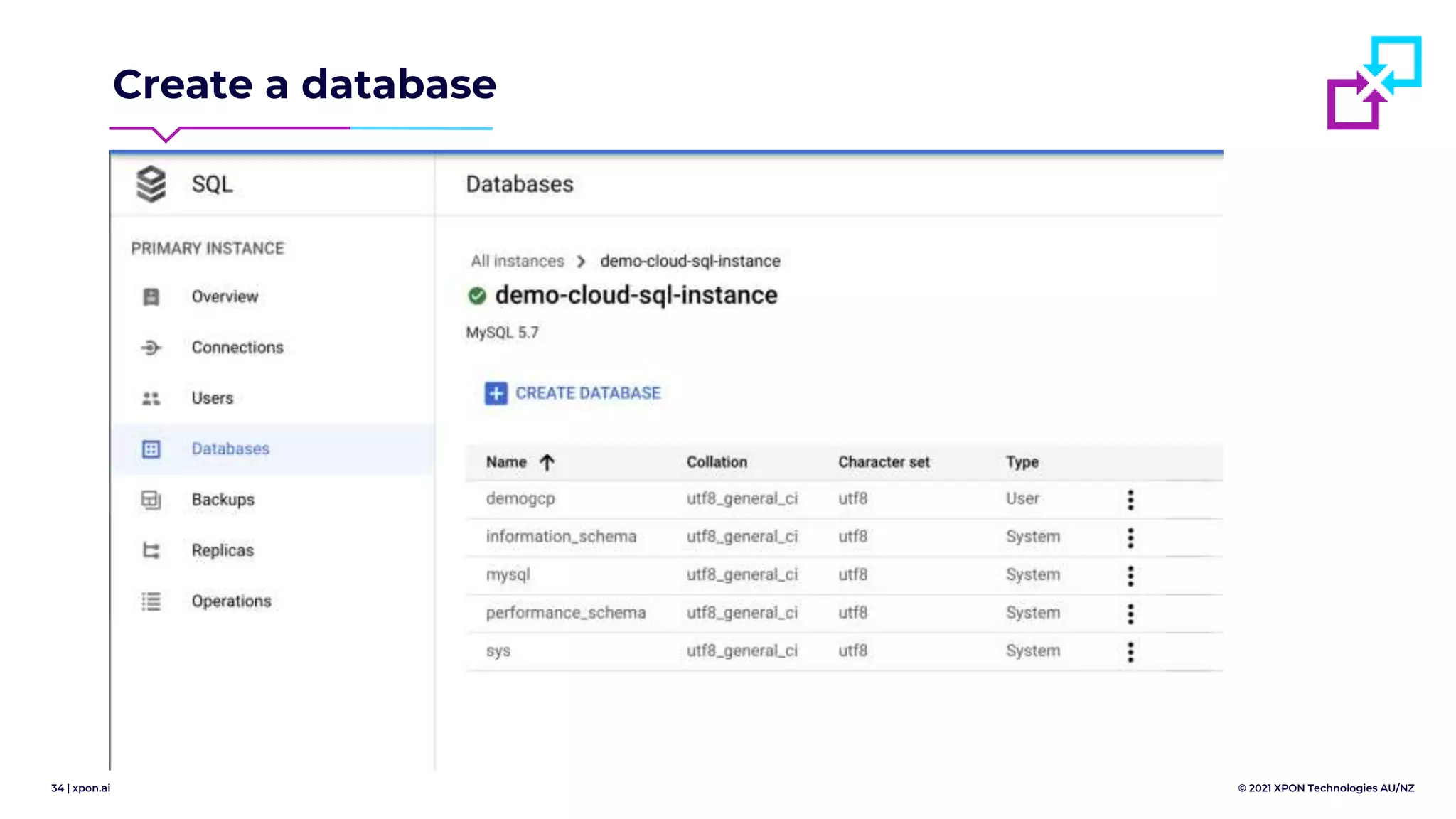Screen dimensions: 1456x819
Task: Open three-dot menu for sys database
Action: [x=1130, y=652]
